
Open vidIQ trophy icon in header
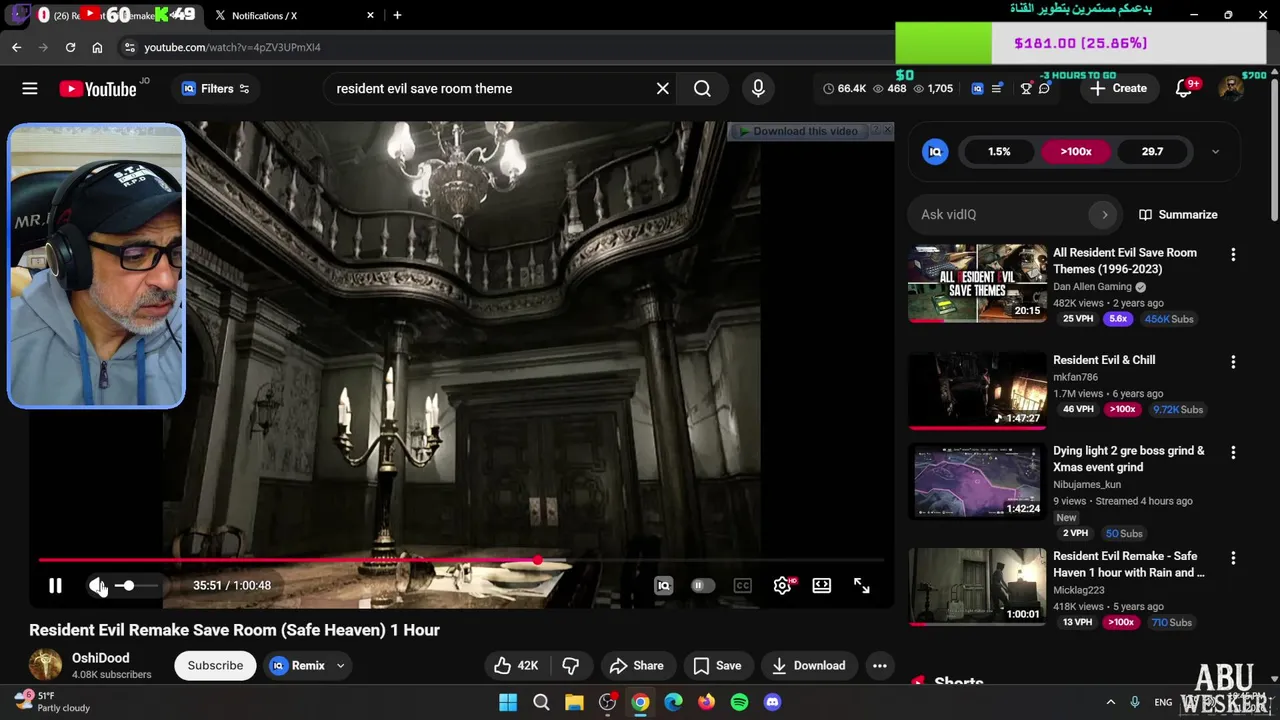[x=1026, y=88]
